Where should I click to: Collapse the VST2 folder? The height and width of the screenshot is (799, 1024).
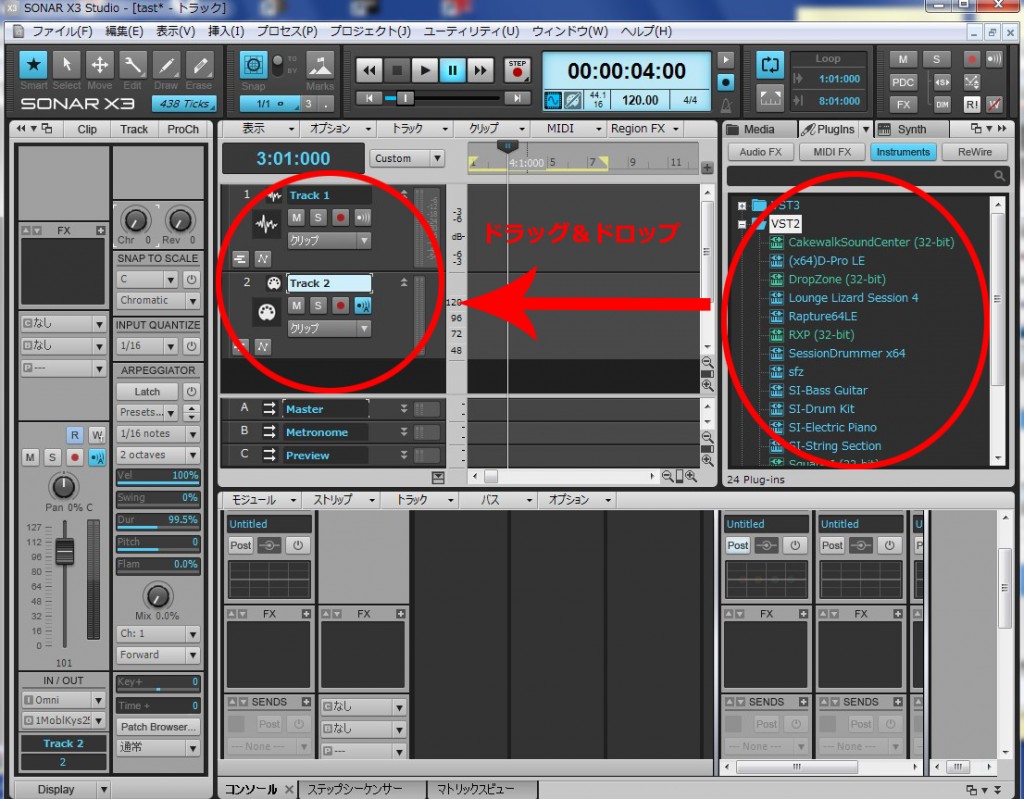point(742,224)
